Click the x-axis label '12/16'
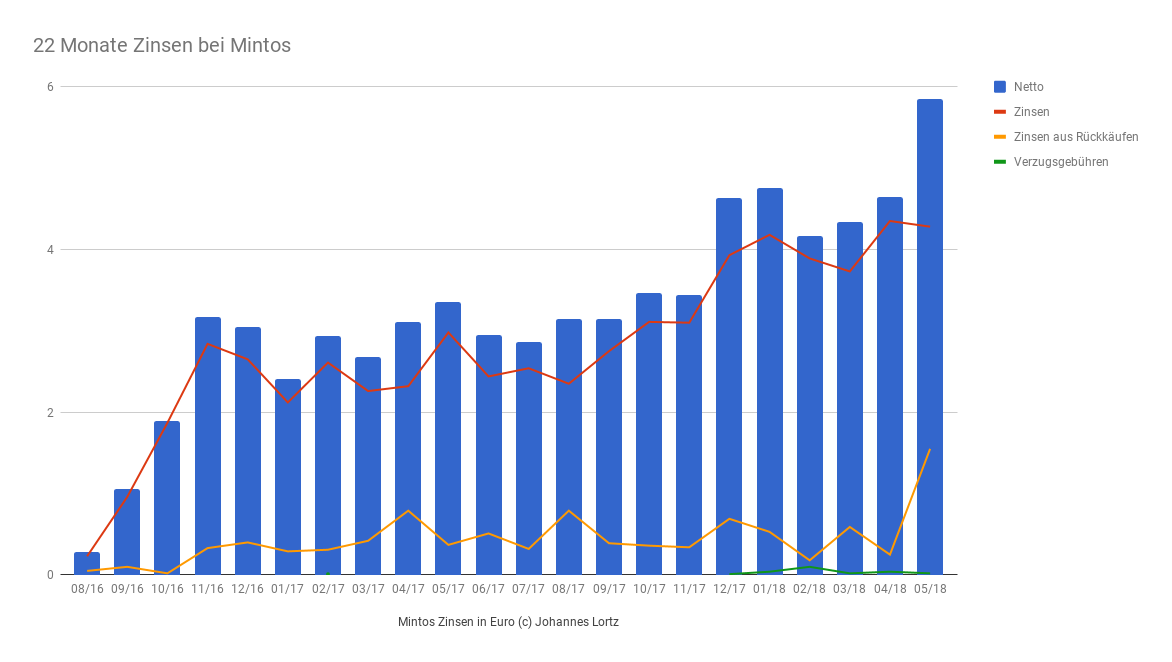The image size is (1172, 662). (247, 589)
